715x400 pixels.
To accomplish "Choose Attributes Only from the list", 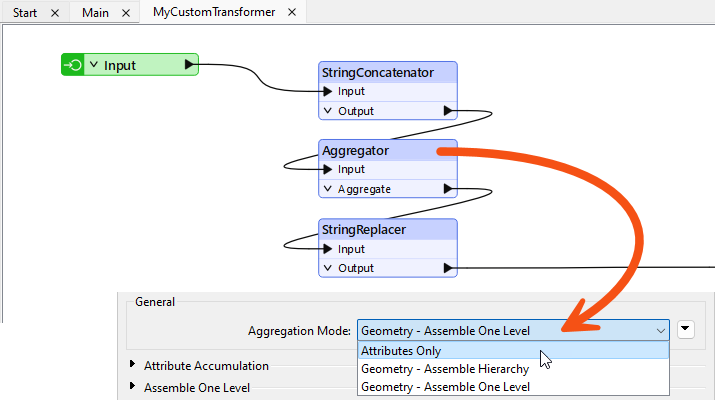I will [401, 351].
